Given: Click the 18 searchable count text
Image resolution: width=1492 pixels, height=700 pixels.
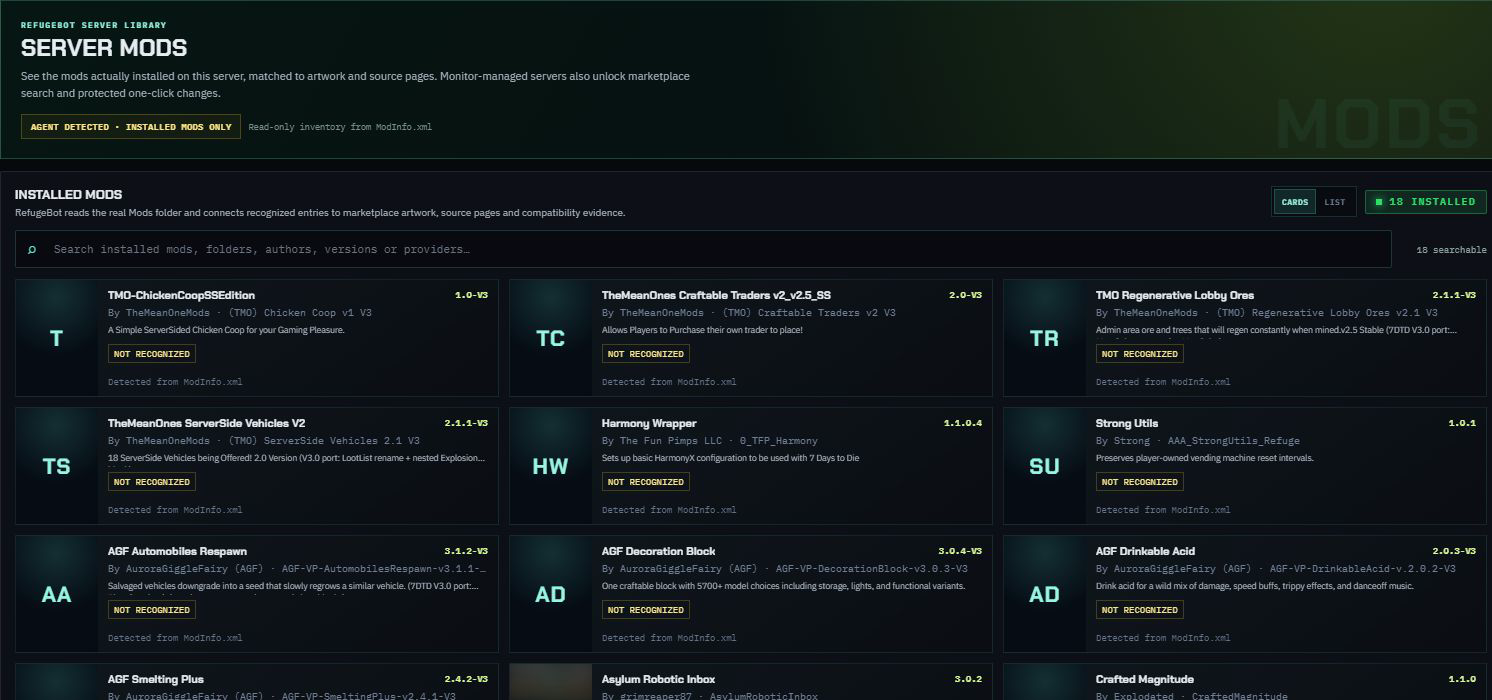Looking at the screenshot, I should (x=1451, y=250).
